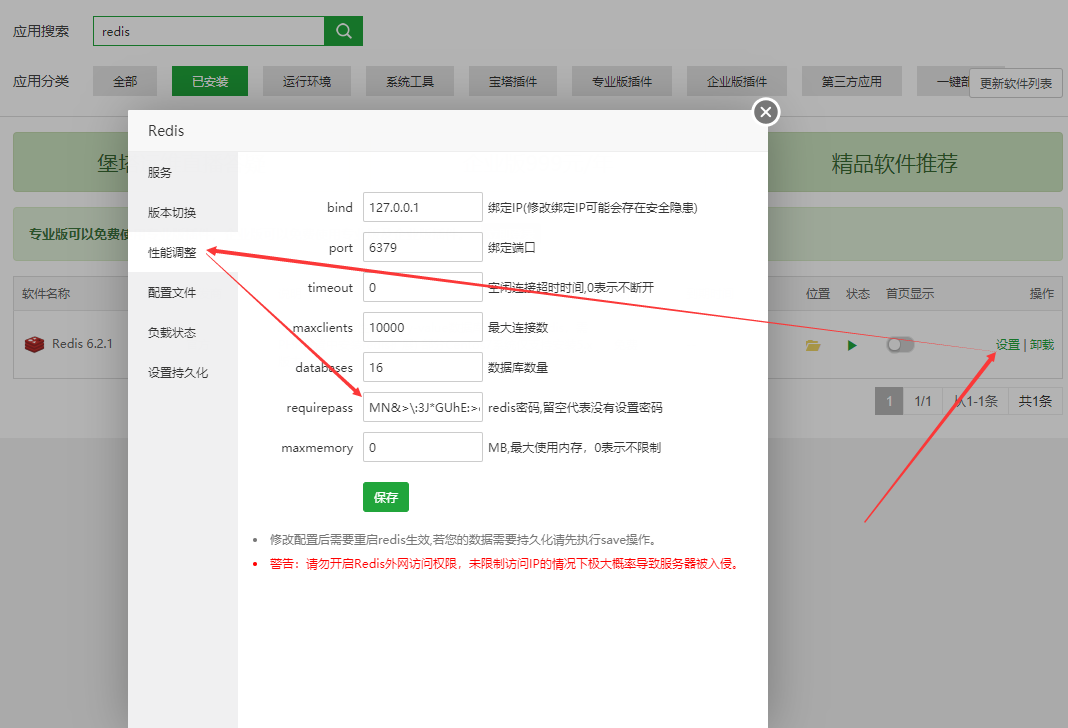This screenshot has height=728, width=1068.
Task: Toggle the 首页显示 switch for Redis
Action: 899,343
